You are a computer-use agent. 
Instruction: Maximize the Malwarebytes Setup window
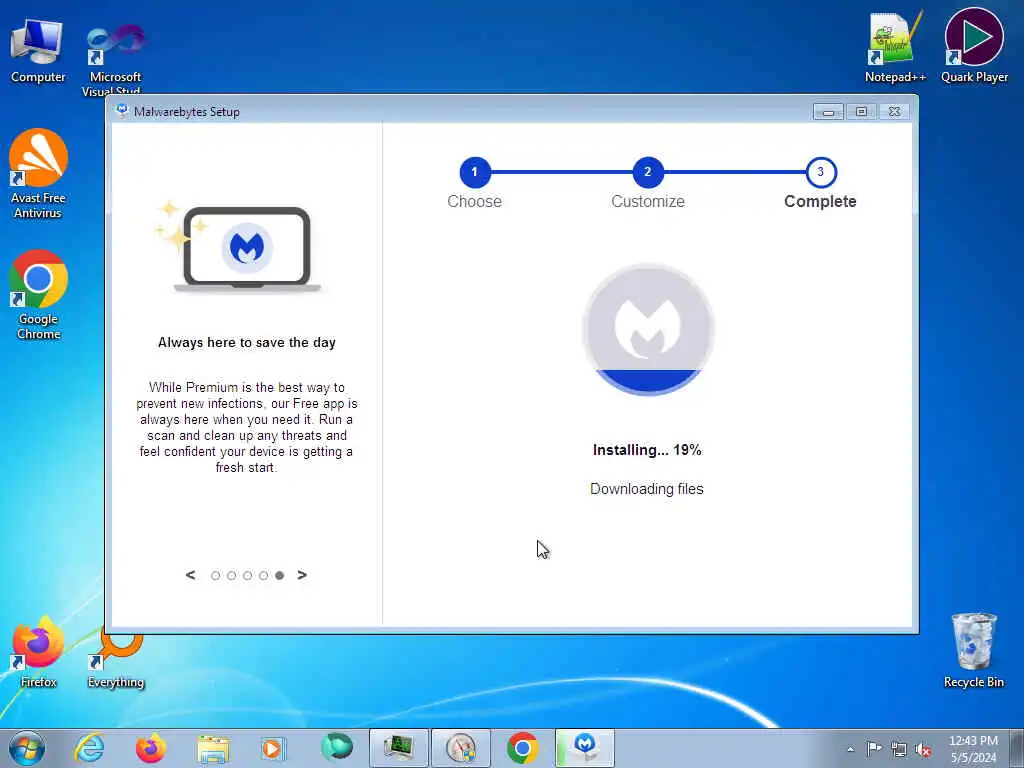point(861,112)
